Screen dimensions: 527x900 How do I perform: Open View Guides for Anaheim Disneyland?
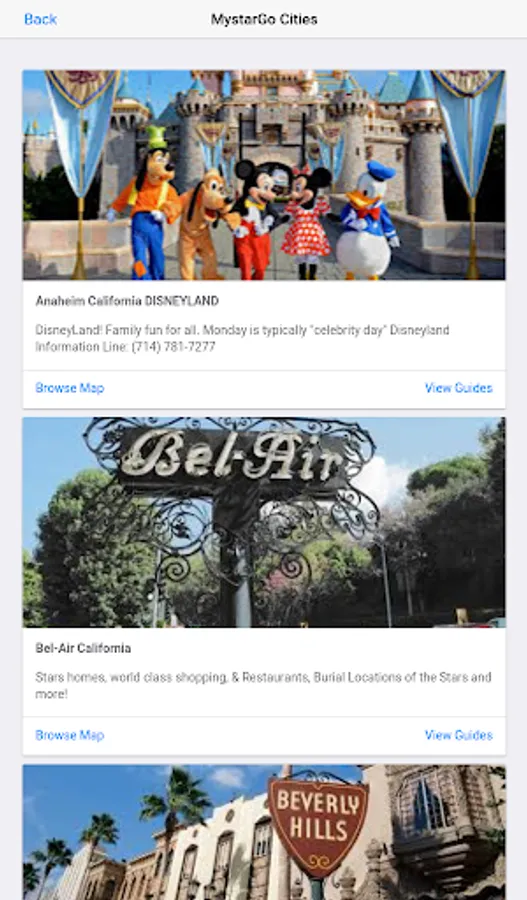[x=459, y=388]
